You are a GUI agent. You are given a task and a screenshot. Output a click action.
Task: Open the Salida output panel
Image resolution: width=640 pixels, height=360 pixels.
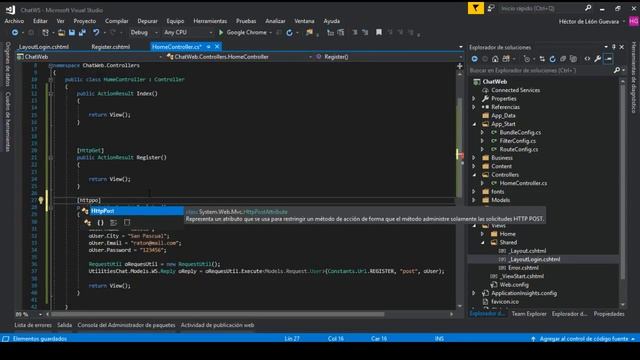click(x=64, y=325)
